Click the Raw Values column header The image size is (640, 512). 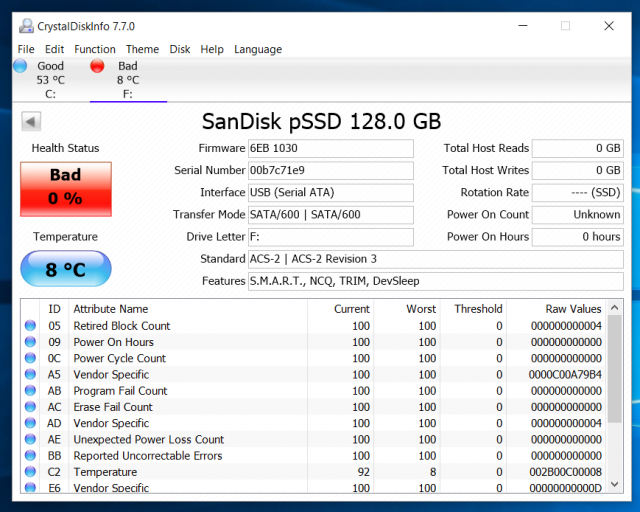pyautogui.click(x=573, y=309)
